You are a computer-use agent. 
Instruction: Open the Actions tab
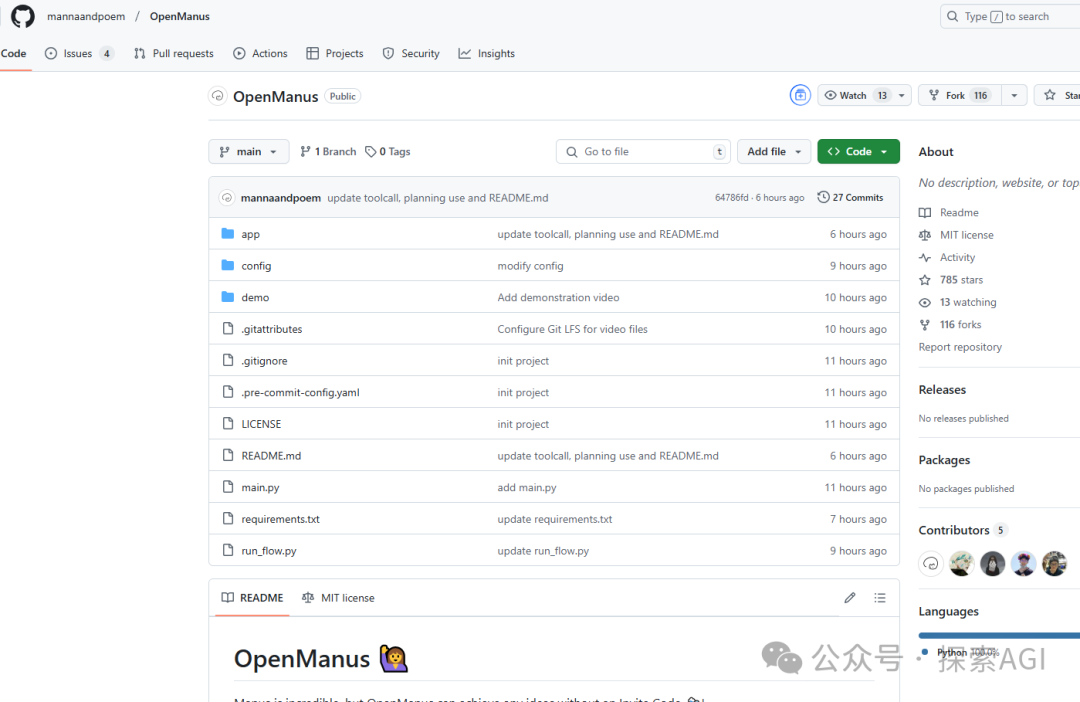tap(260, 53)
